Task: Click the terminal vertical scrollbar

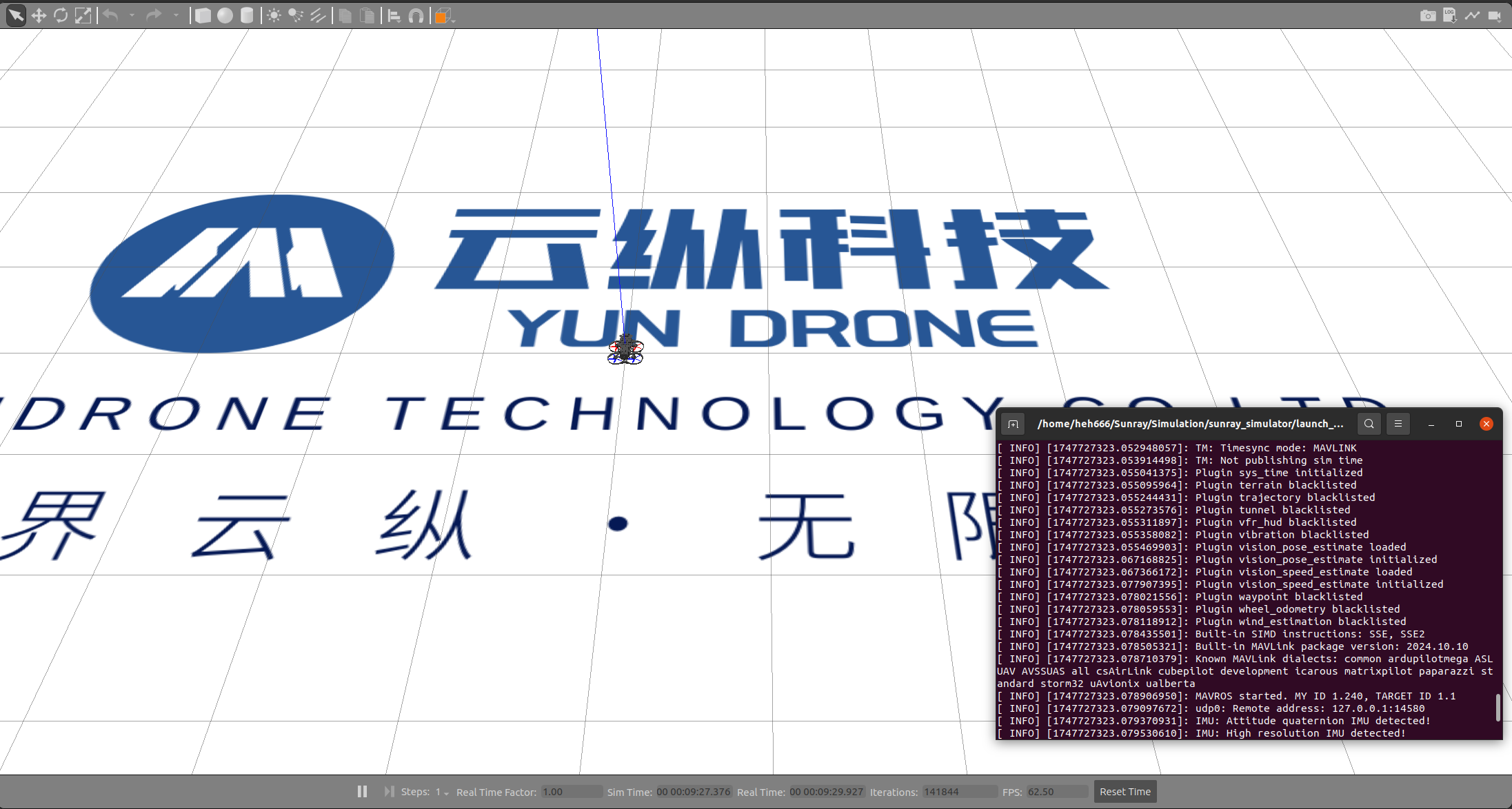Action: pyautogui.click(x=1498, y=708)
